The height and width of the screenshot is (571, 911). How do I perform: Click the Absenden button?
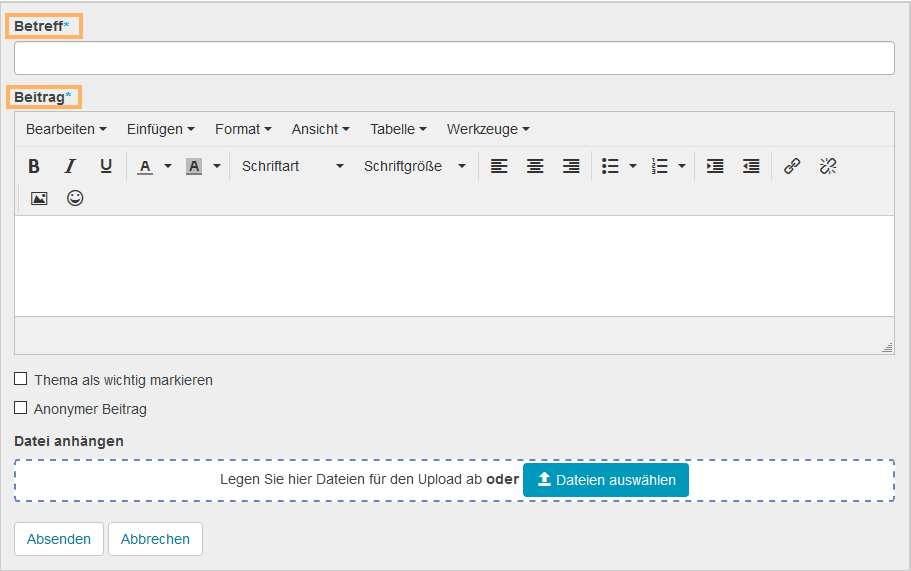(x=59, y=539)
